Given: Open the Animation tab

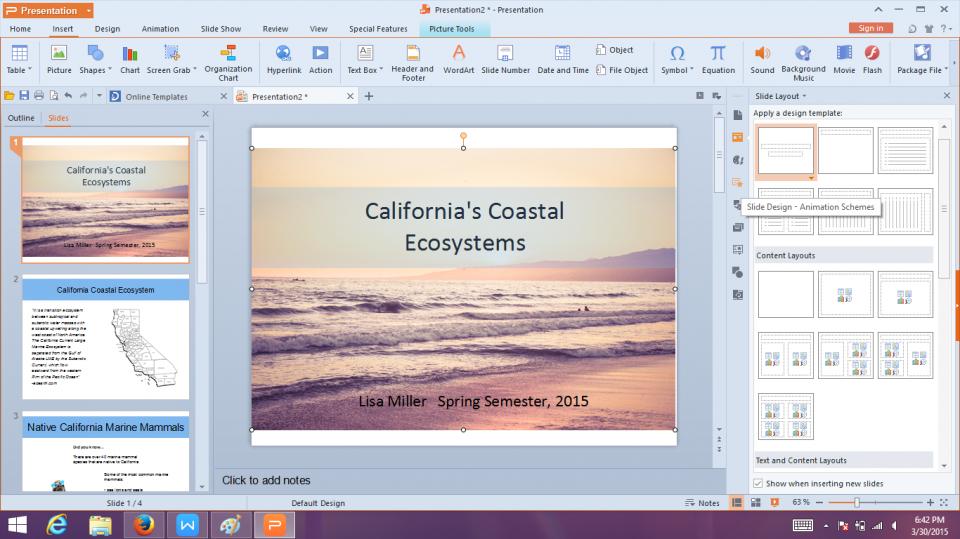Looking at the screenshot, I should click(160, 29).
